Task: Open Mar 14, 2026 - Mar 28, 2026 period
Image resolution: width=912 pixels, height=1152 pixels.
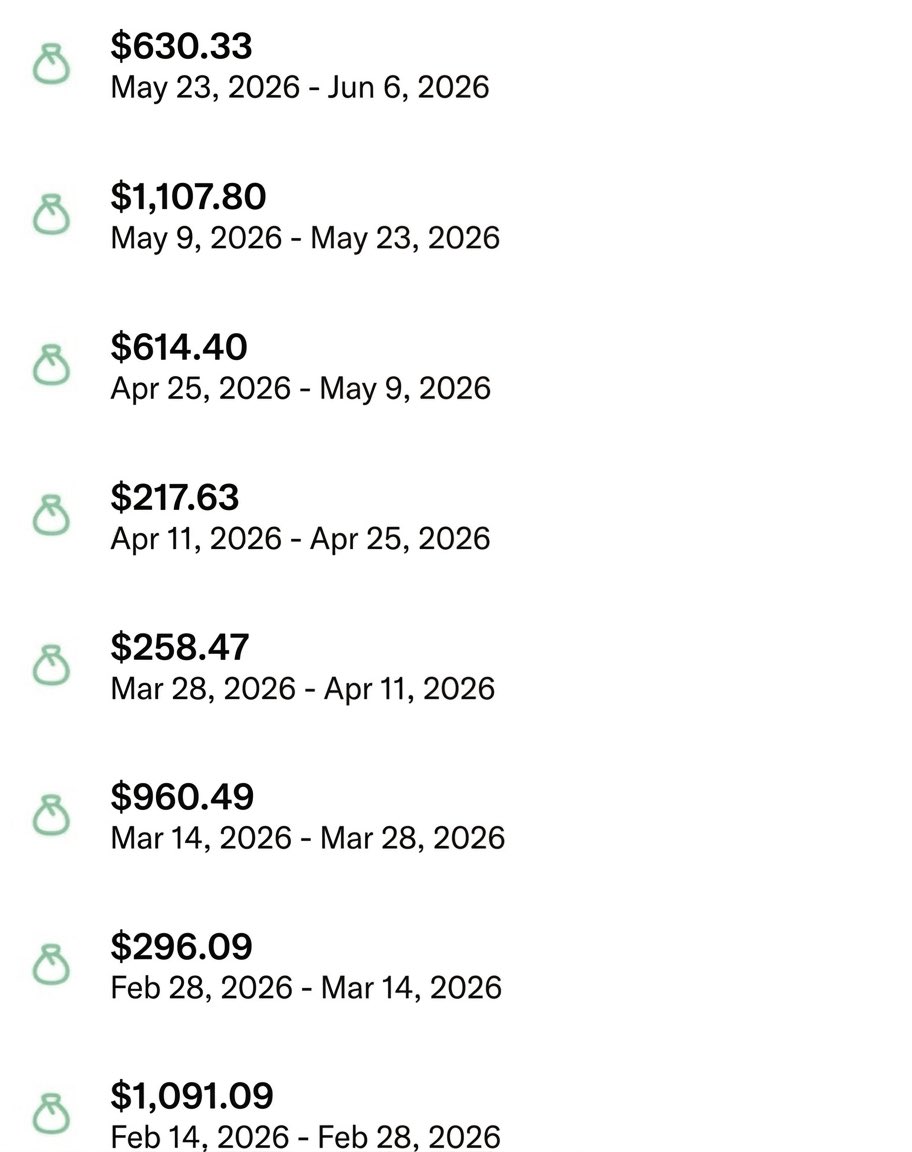Action: coord(308,838)
